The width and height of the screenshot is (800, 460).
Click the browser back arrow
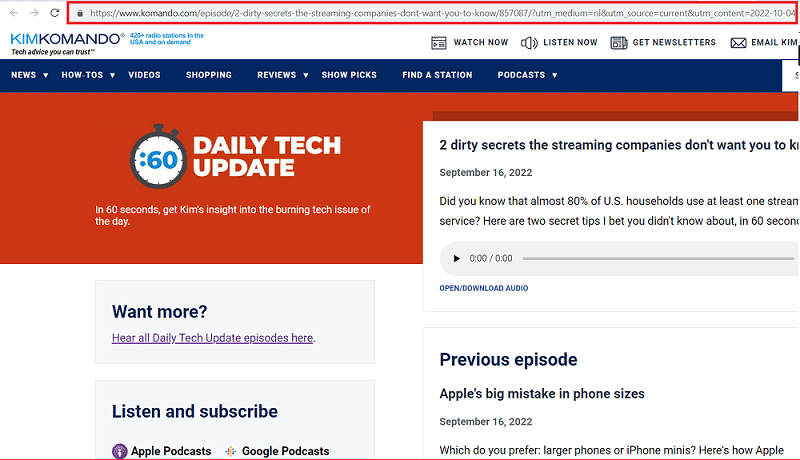click(14, 13)
